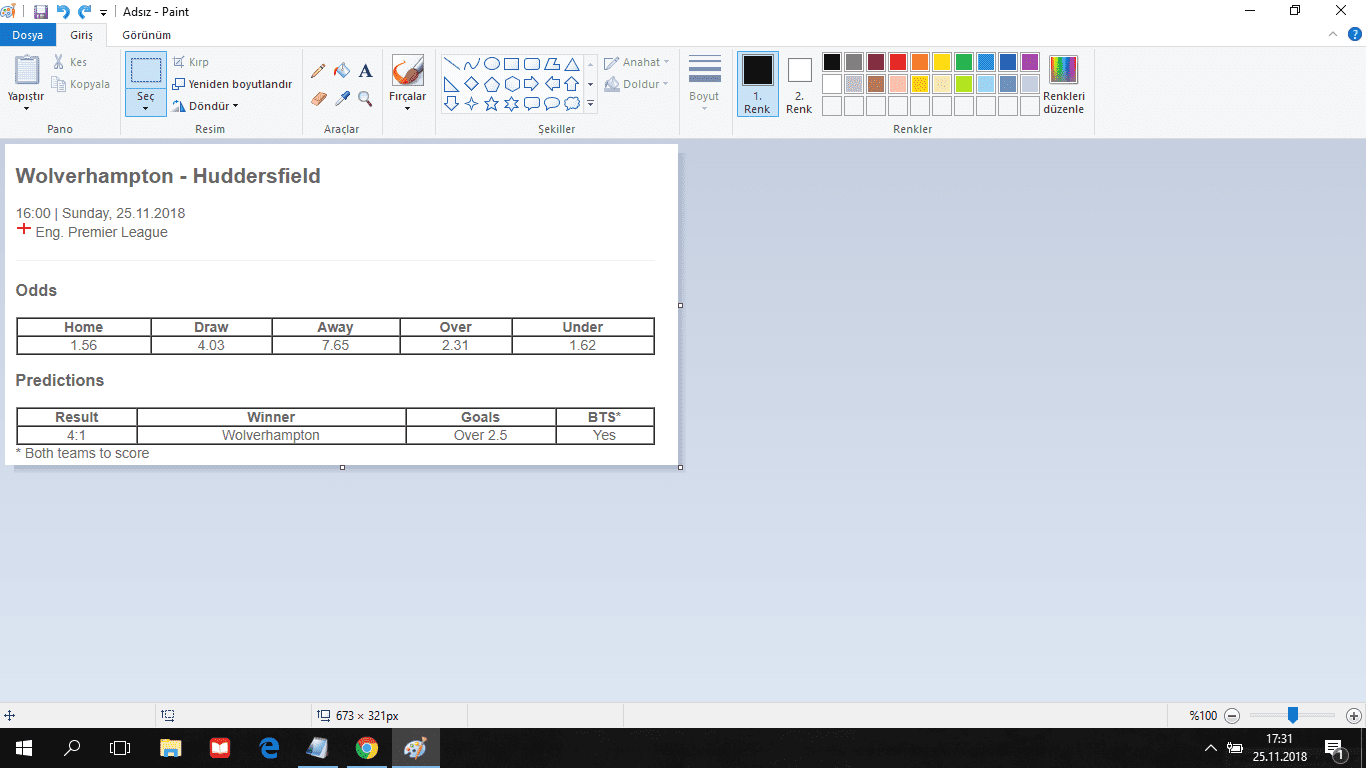
Task: Select the Text tool
Action: tap(366, 71)
